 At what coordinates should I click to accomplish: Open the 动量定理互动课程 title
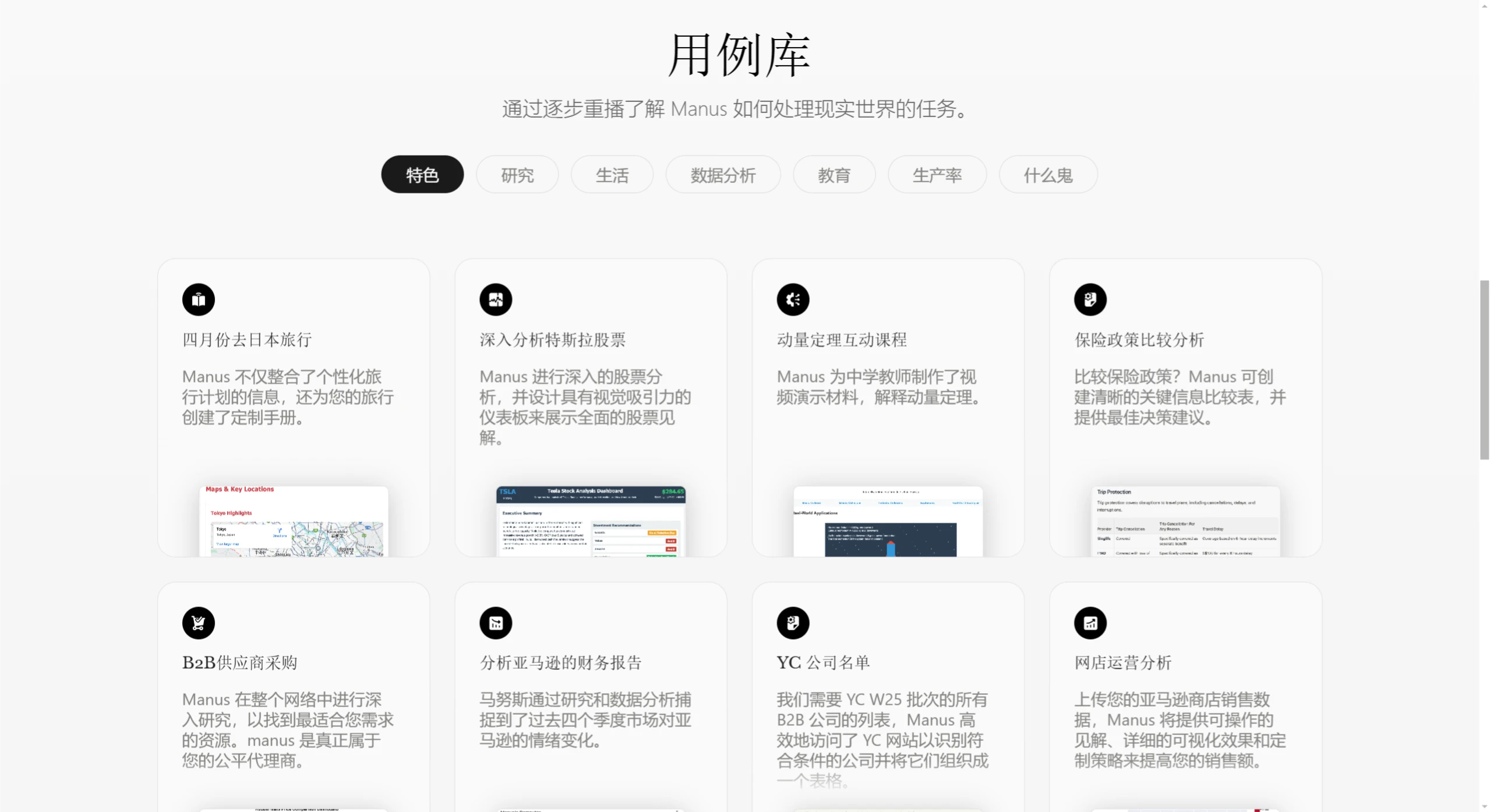(x=842, y=340)
